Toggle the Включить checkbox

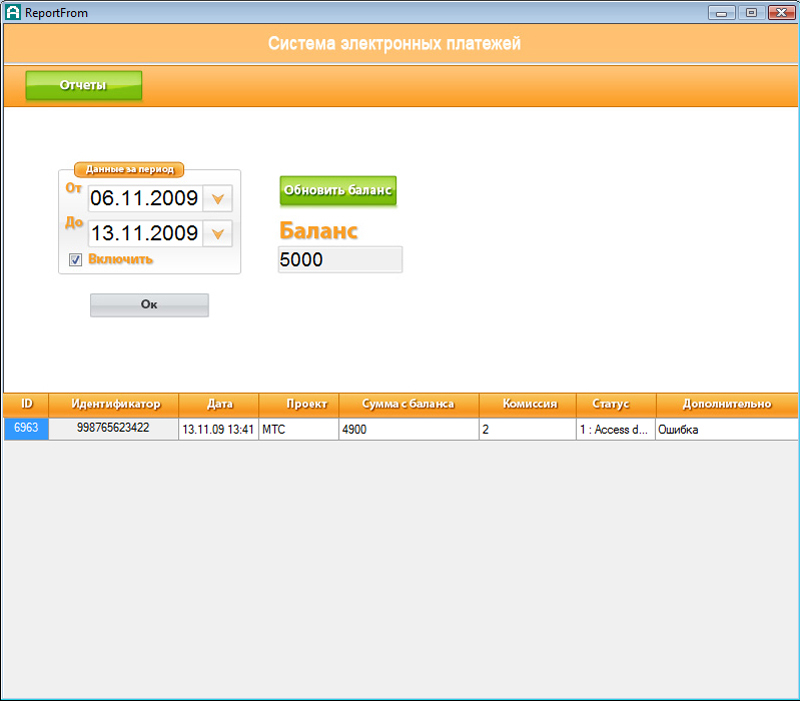point(75,260)
